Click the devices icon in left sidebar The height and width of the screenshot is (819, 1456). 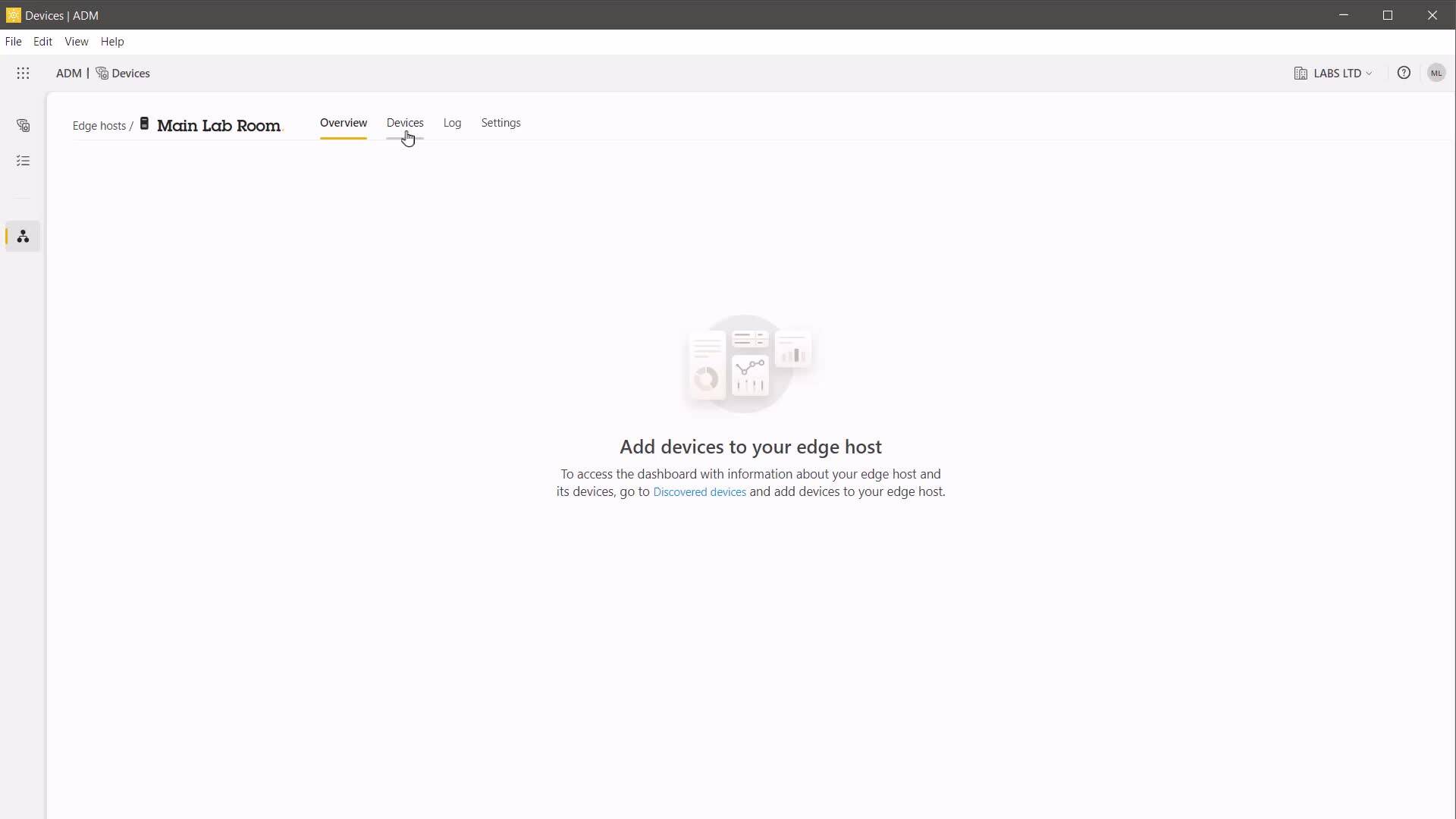tap(23, 126)
